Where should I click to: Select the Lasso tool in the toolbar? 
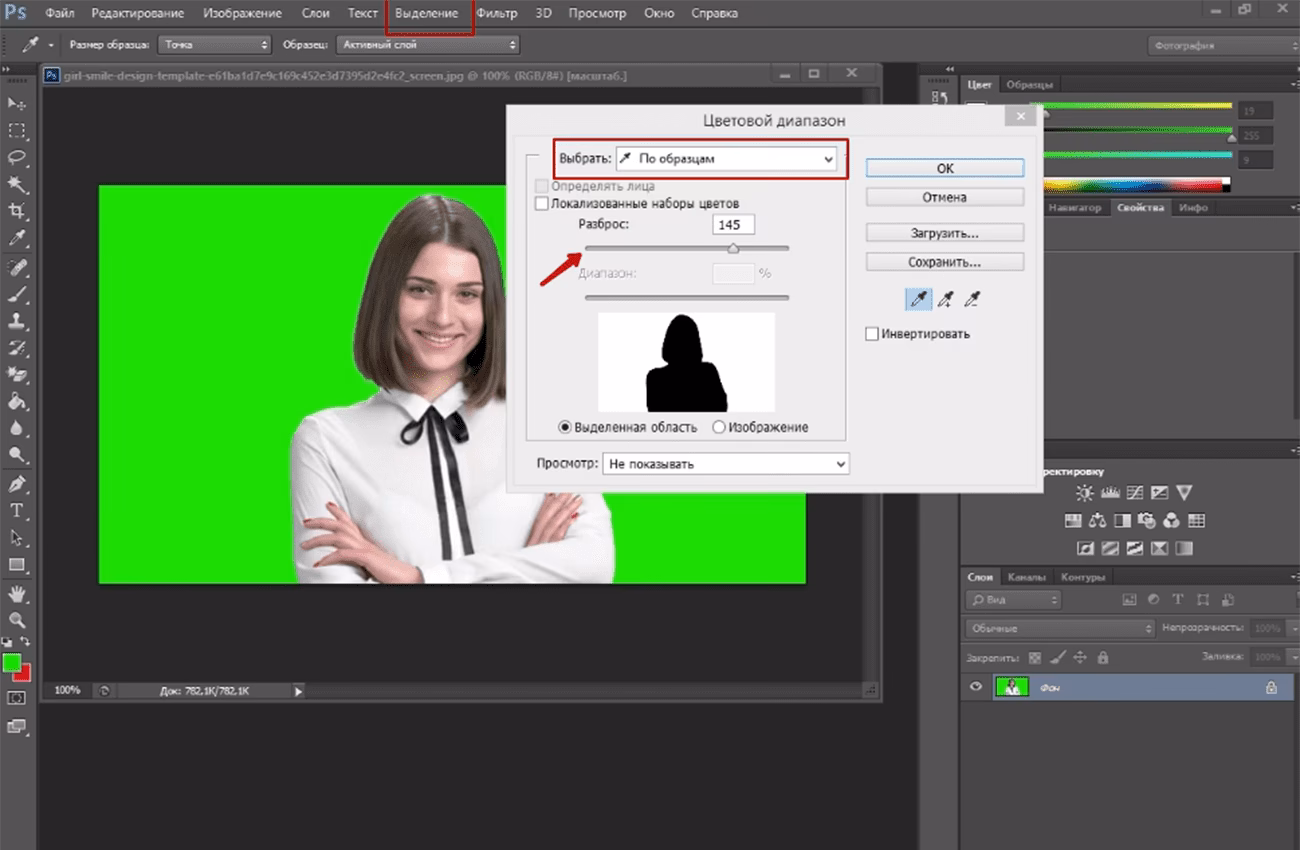coord(17,158)
